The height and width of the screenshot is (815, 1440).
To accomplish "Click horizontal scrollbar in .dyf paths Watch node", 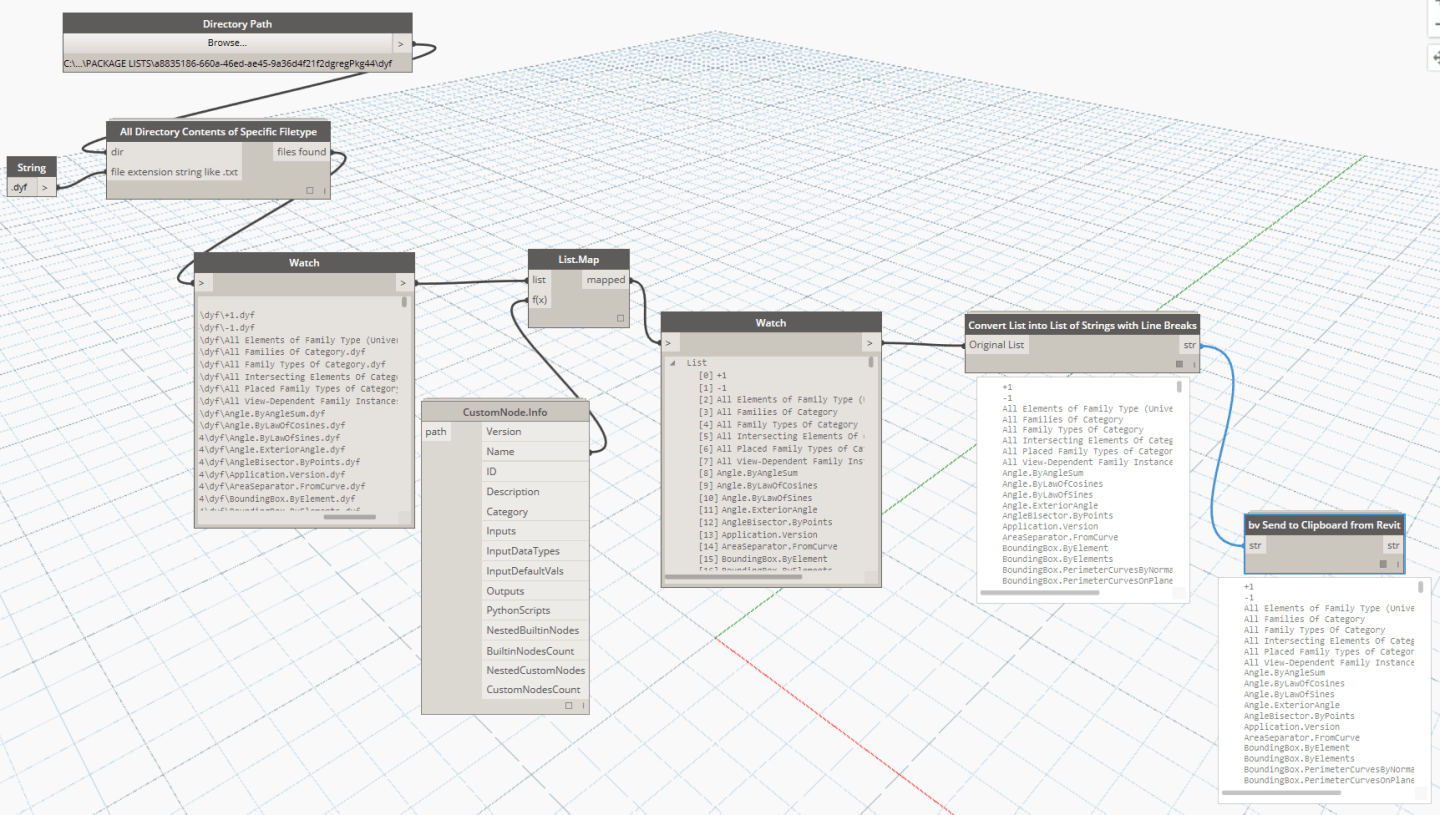I will pos(351,517).
